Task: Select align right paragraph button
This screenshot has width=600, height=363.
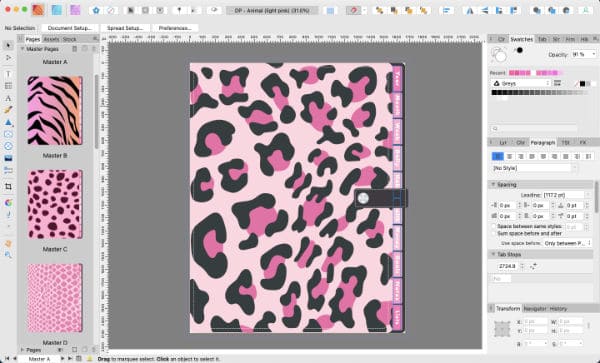Action: pyautogui.click(x=520, y=156)
